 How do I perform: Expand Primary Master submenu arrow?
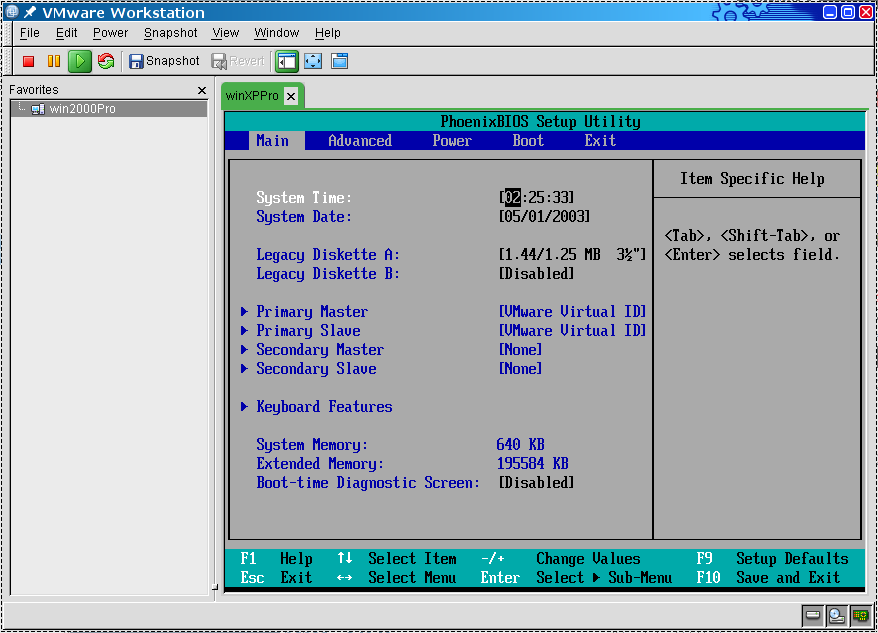point(244,311)
